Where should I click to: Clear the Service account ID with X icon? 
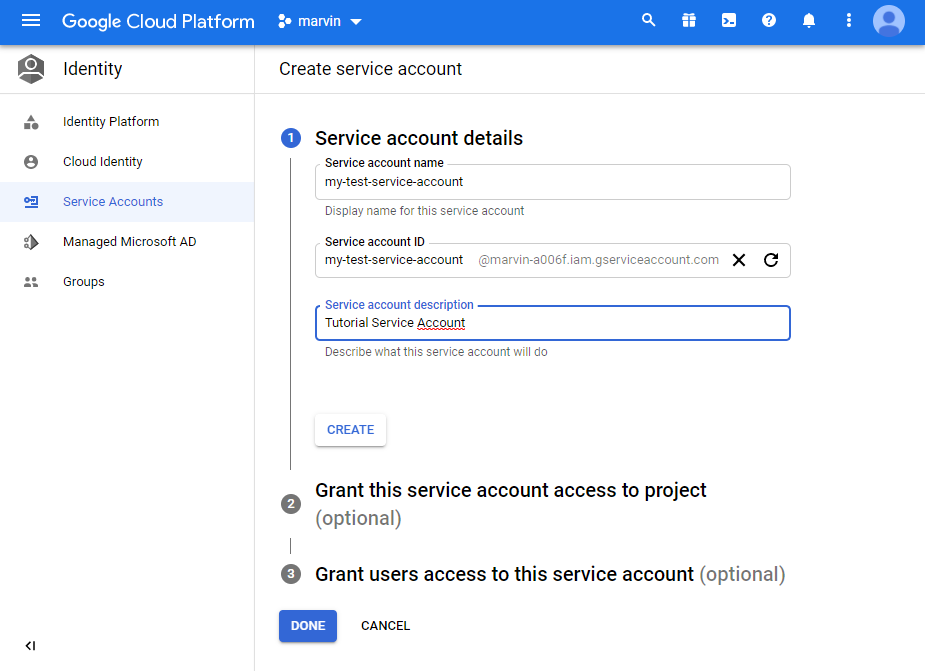pyautogui.click(x=739, y=260)
